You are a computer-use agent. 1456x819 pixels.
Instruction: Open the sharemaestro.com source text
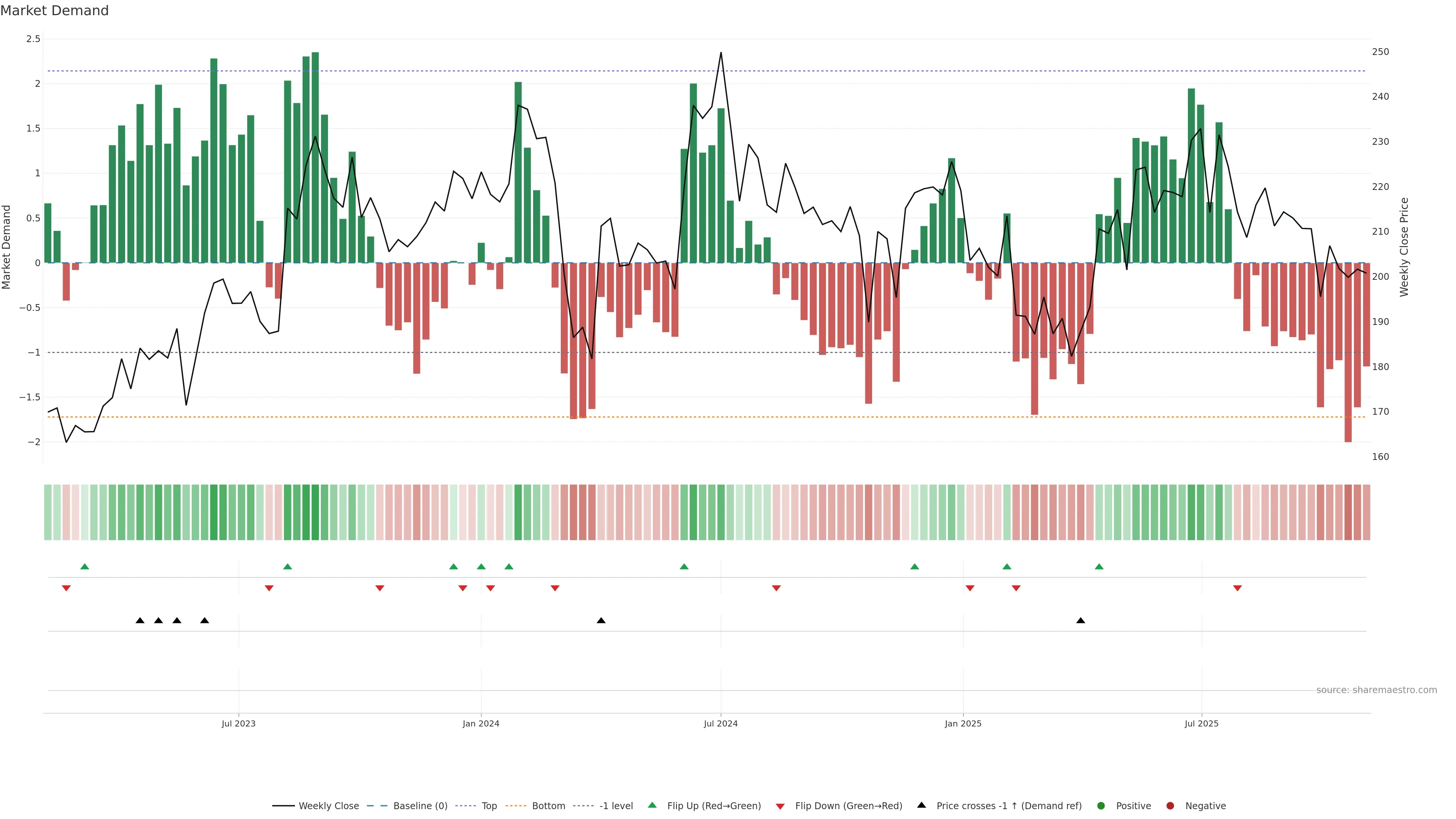(1376, 690)
